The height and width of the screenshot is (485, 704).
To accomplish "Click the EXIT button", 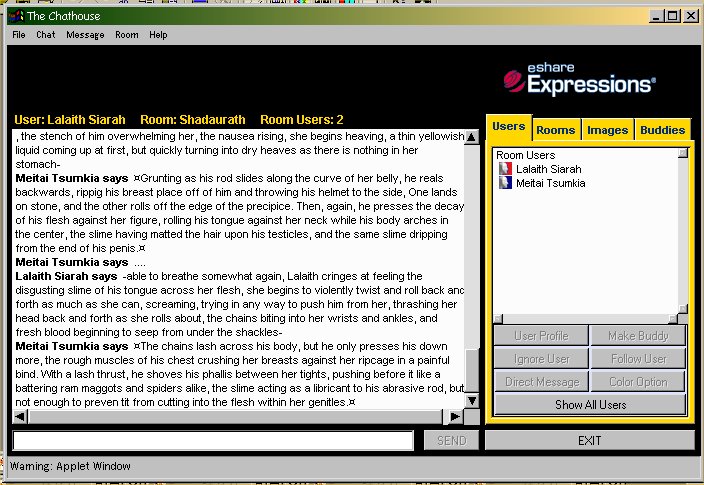I will click(x=590, y=441).
